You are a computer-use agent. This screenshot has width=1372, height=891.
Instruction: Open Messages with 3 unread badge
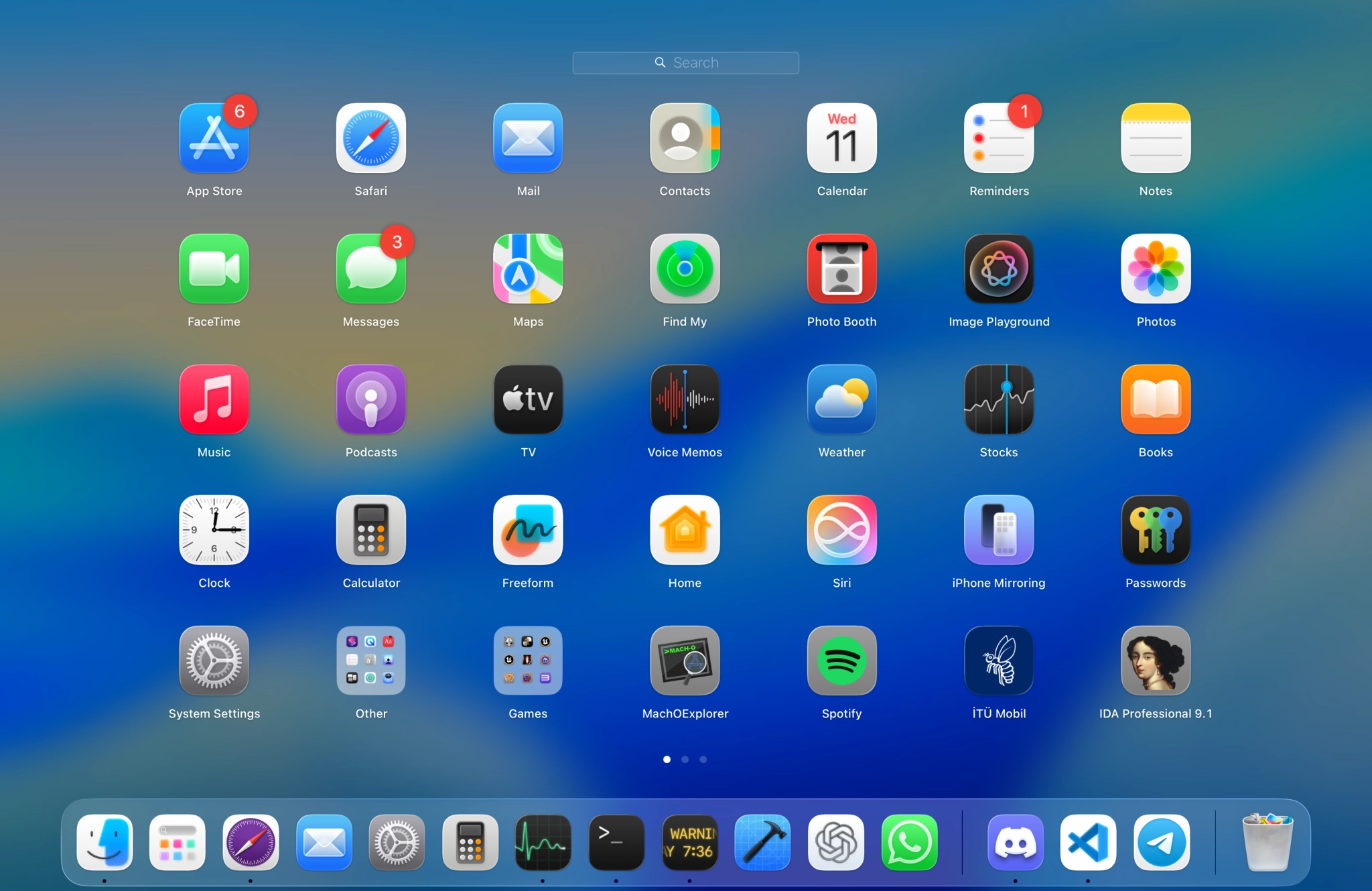tap(371, 269)
